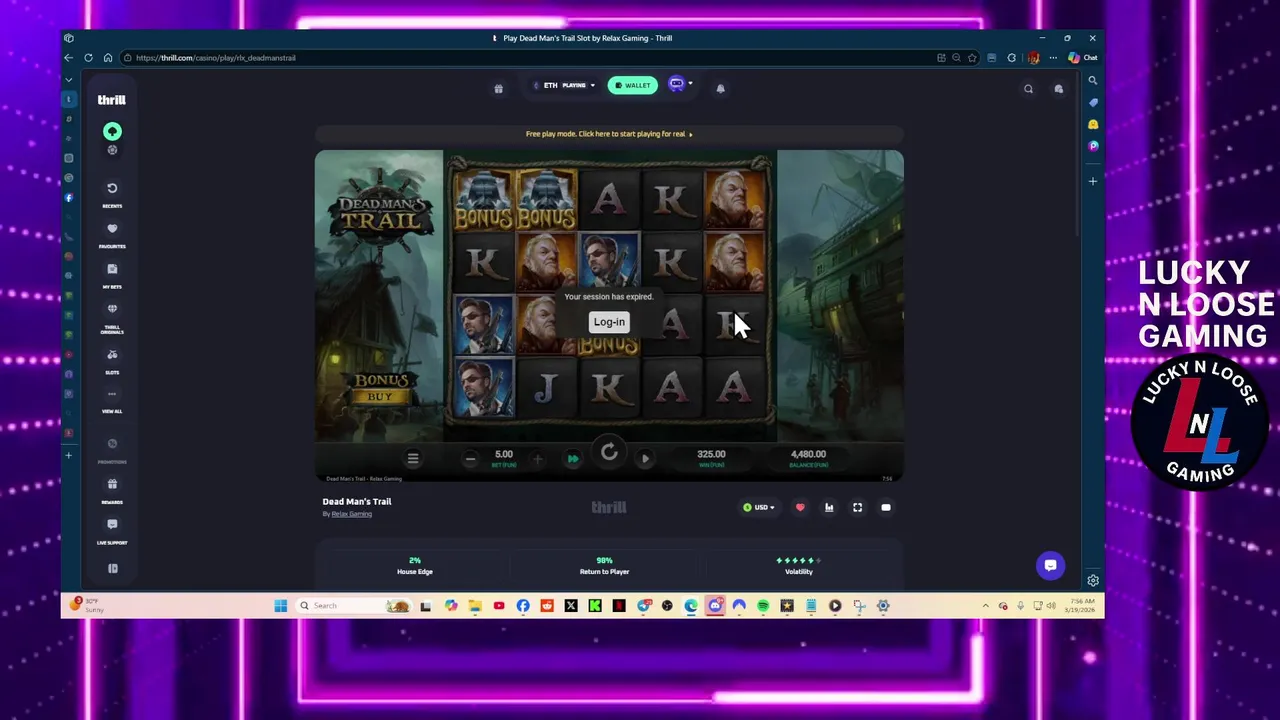Search games with the magnifier icon

pyautogui.click(x=1028, y=89)
